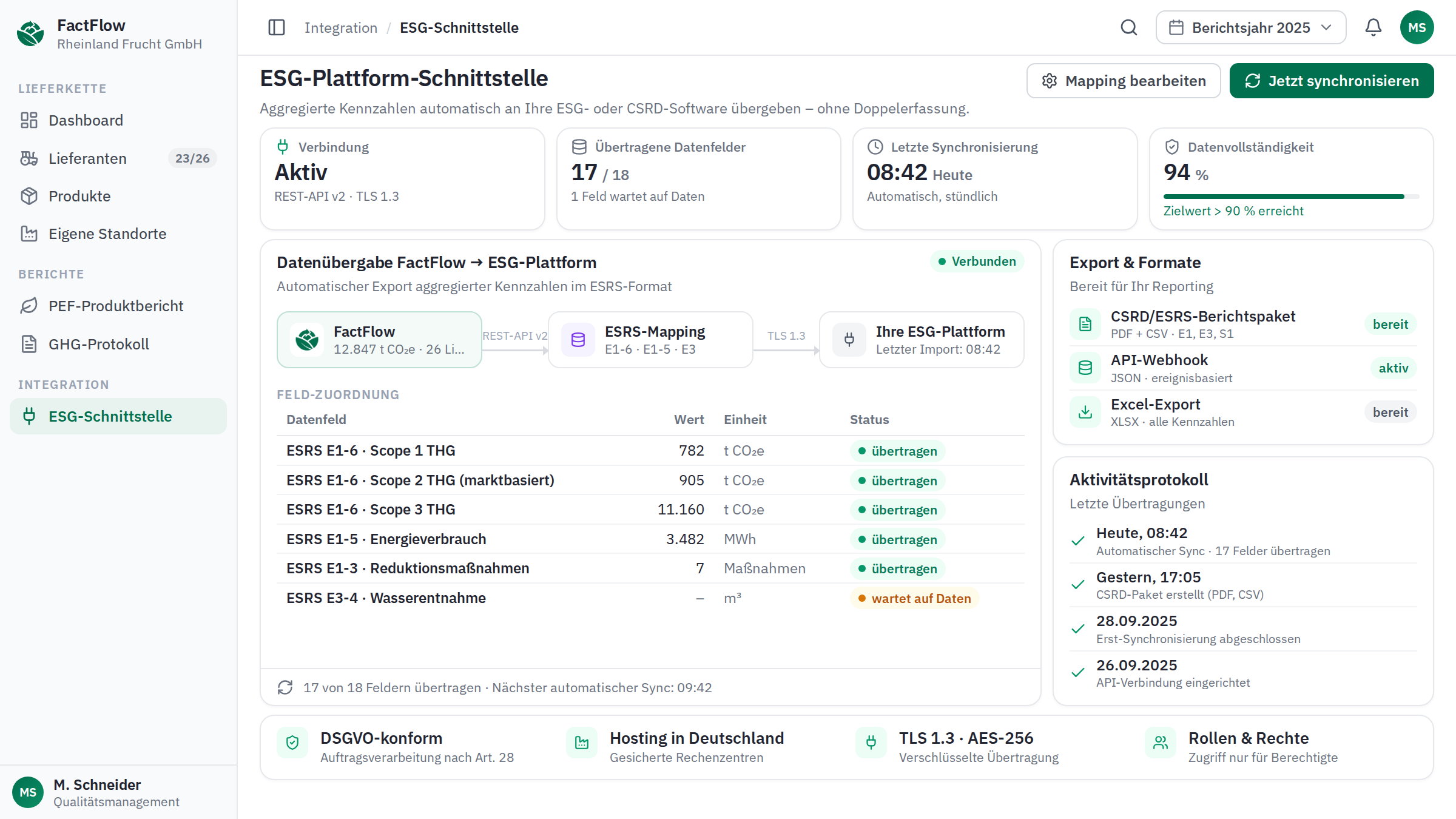This screenshot has height=819, width=1456.
Task: Click the FactFlow source node card
Action: [379, 340]
